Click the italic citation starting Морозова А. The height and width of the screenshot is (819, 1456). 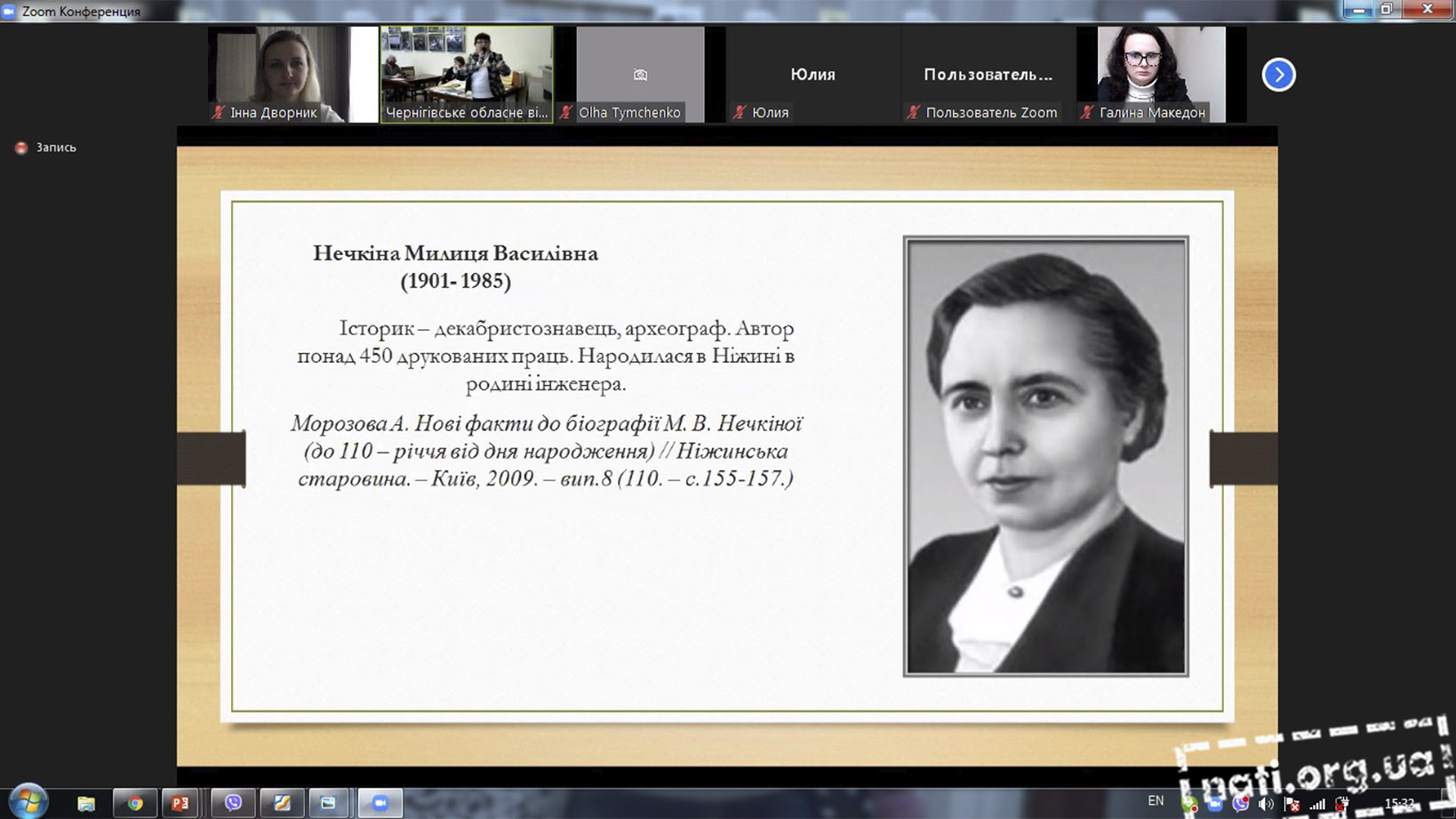click(x=546, y=451)
